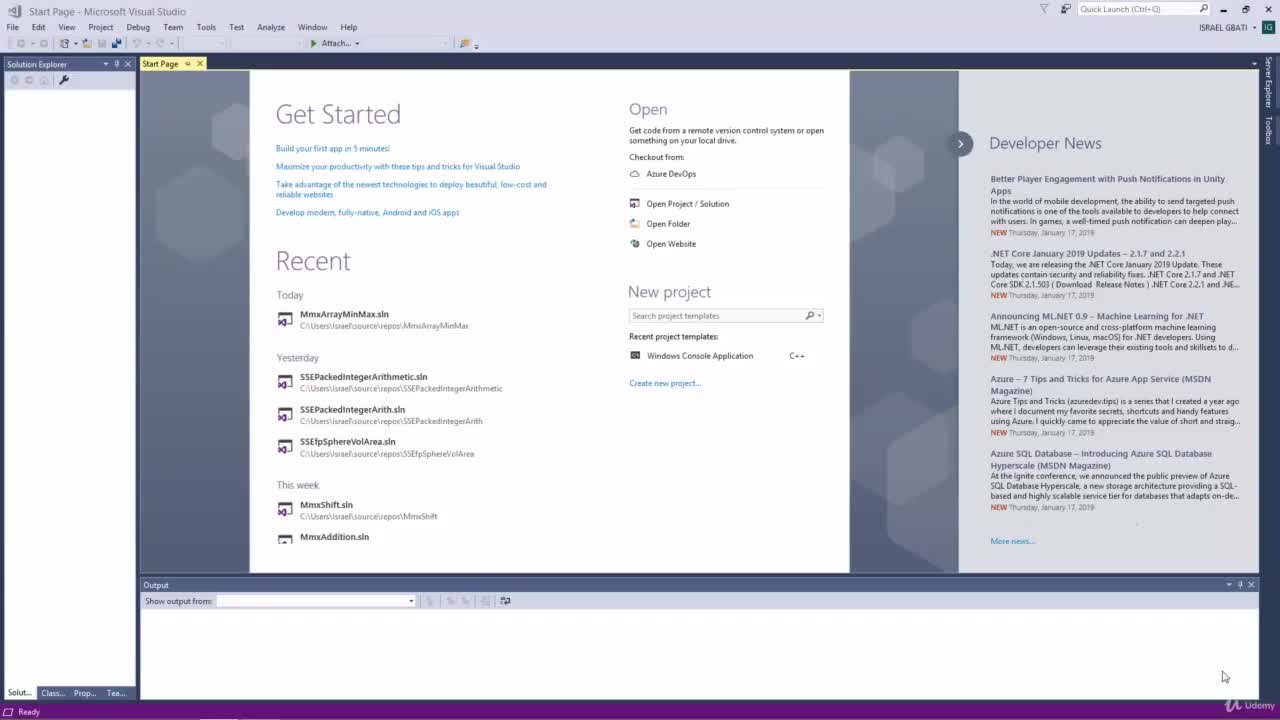Open 'Maximize your productivity' tips and tricks link
The height and width of the screenshot is (720, 1280).
398,167
